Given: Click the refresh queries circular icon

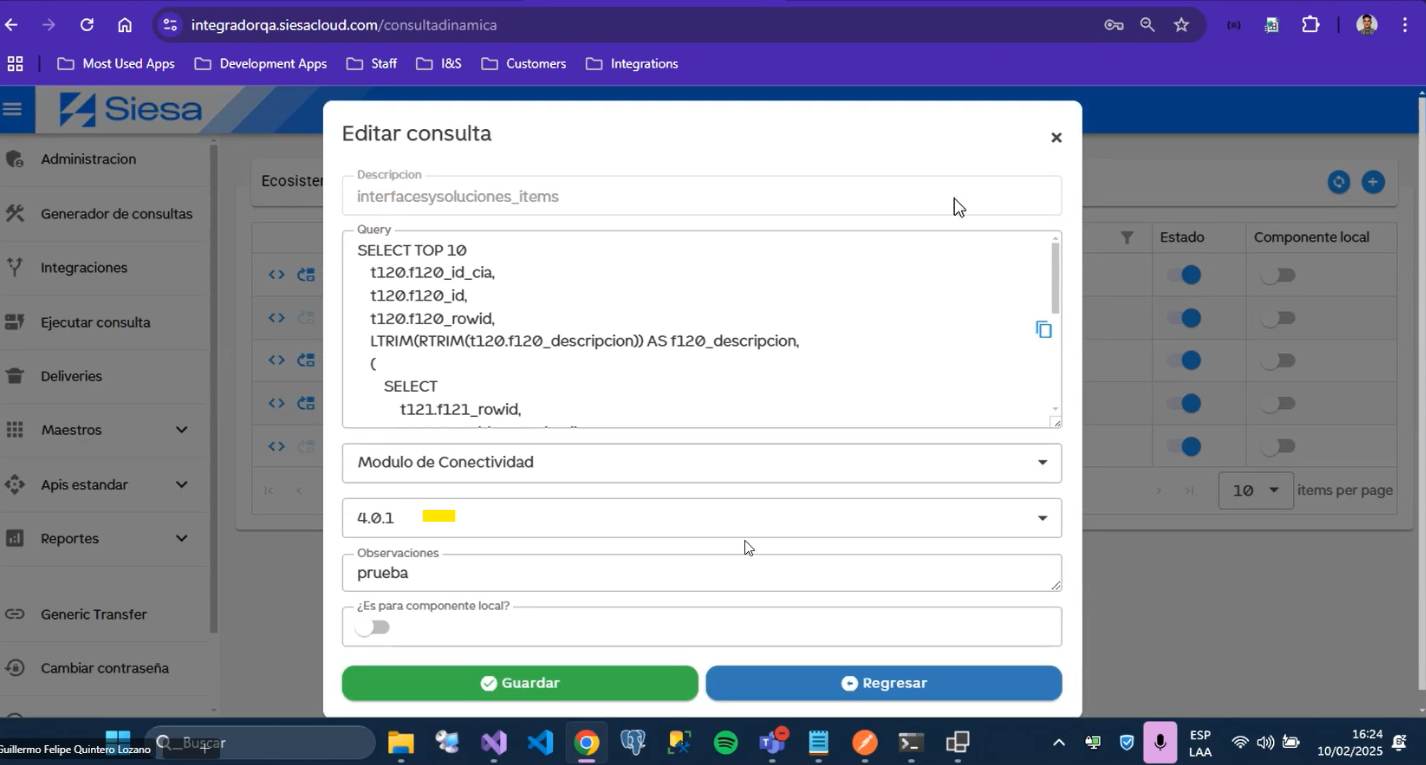Looking at the screenshot, I should click(x=1338, y=182).
